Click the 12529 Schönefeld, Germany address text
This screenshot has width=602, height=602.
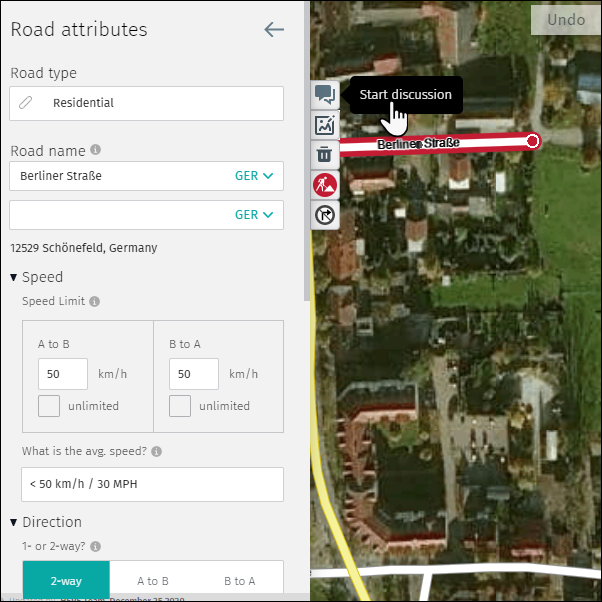84,248
